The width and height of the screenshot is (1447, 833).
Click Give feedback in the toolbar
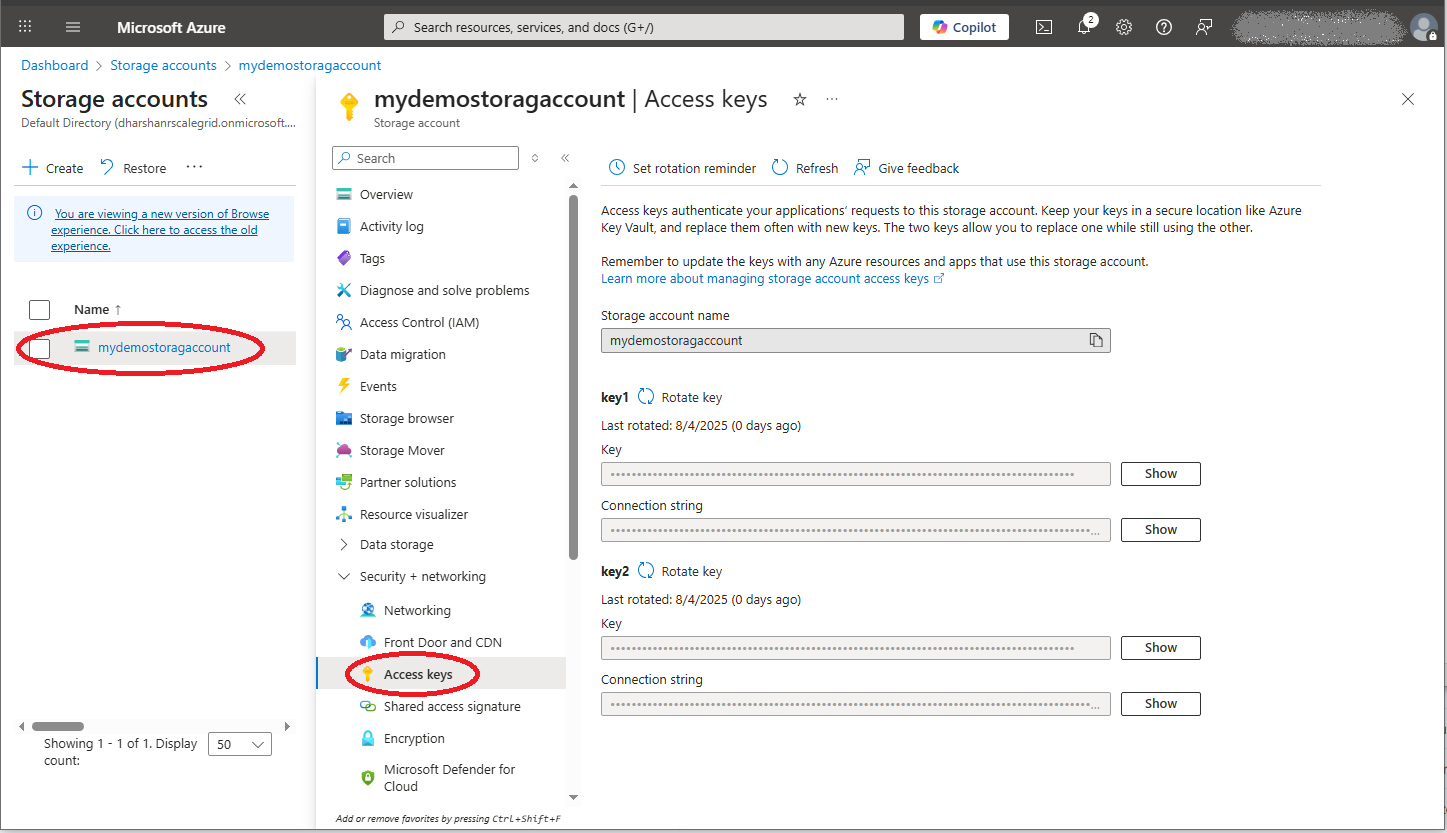coord(906,168)
